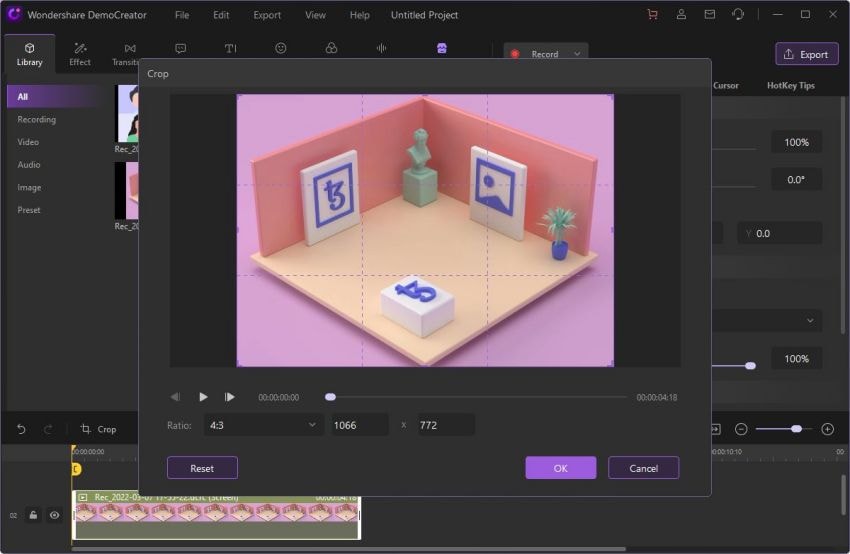850x554 pixels.
Task: Select the Image library category
Action: pyautogui.click(x=29, y=188)
